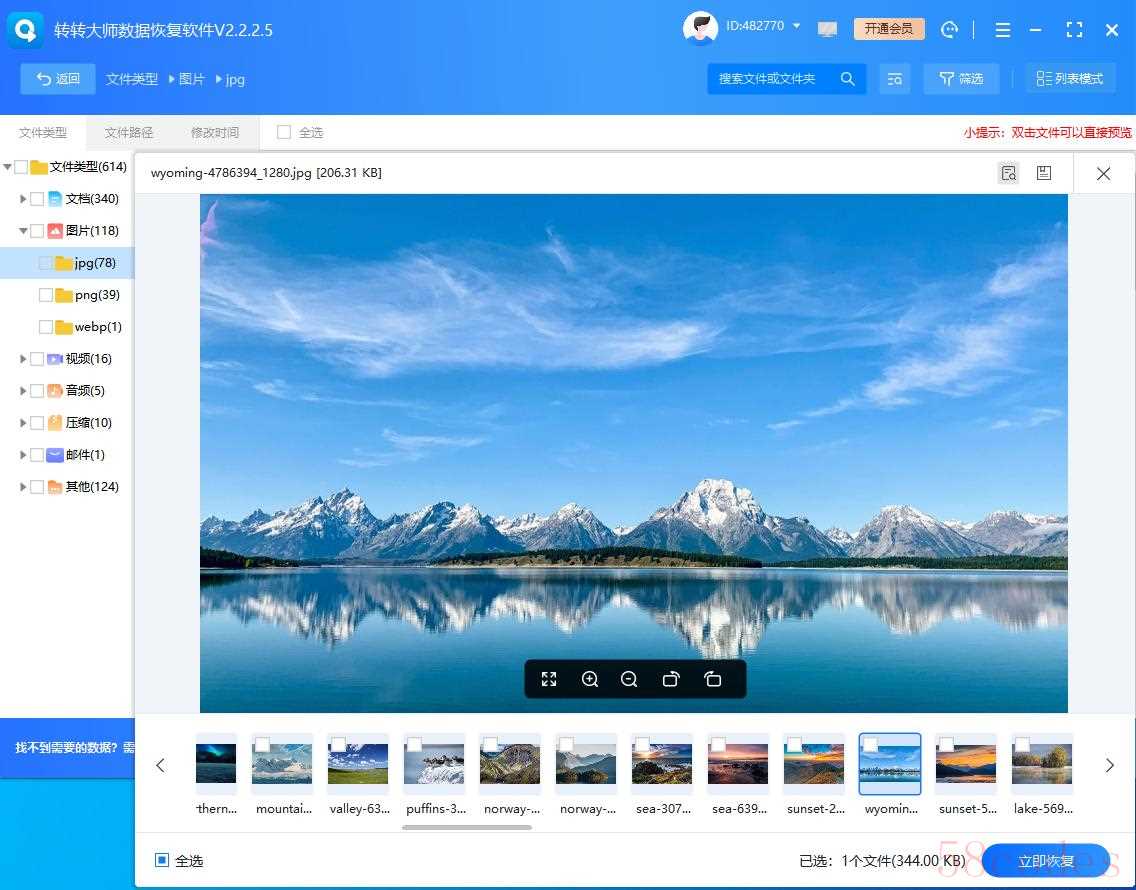Open the account ID dropdown arrow

click(797, 26)
